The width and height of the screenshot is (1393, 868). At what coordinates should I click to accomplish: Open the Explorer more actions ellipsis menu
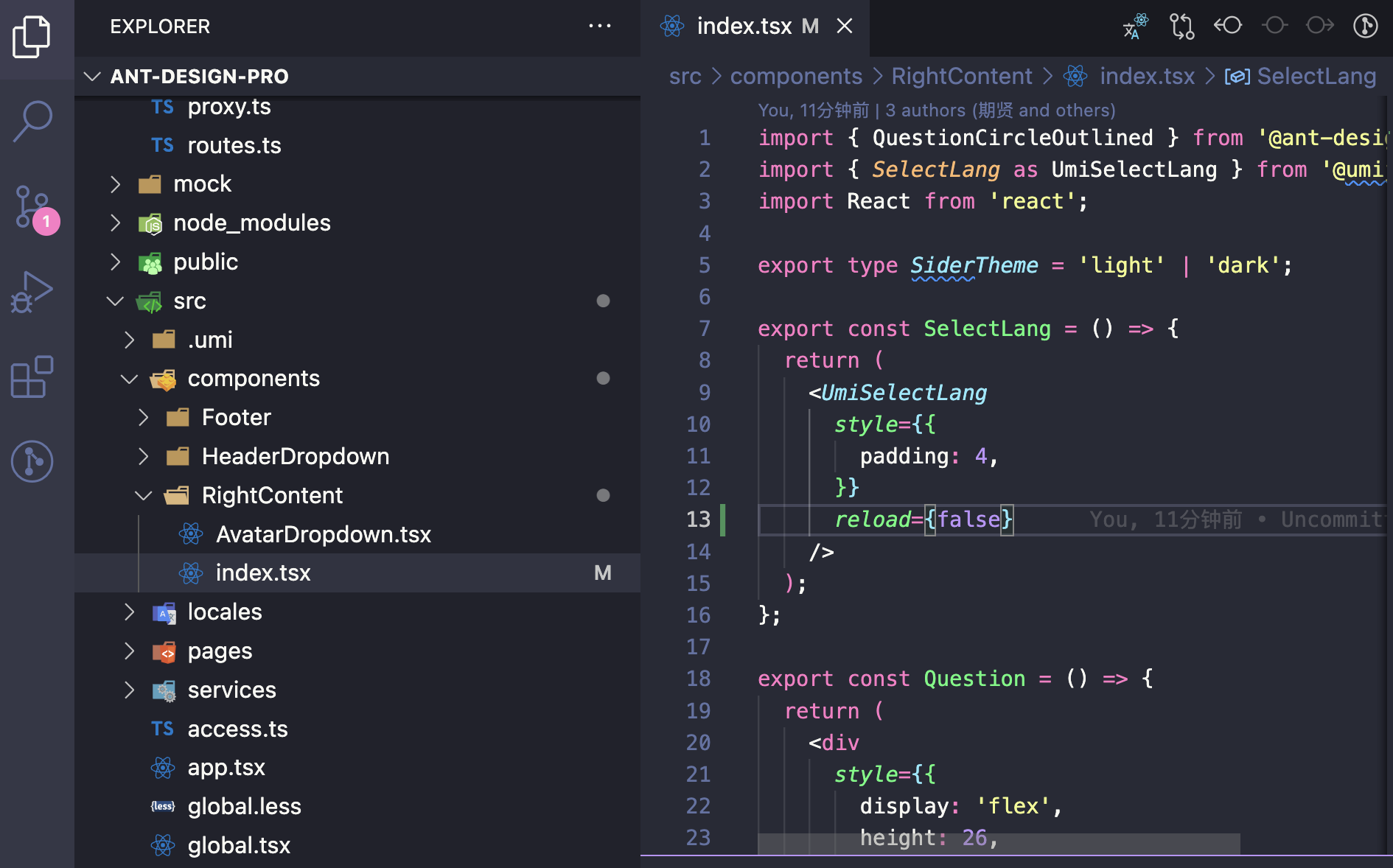[601, 26]
